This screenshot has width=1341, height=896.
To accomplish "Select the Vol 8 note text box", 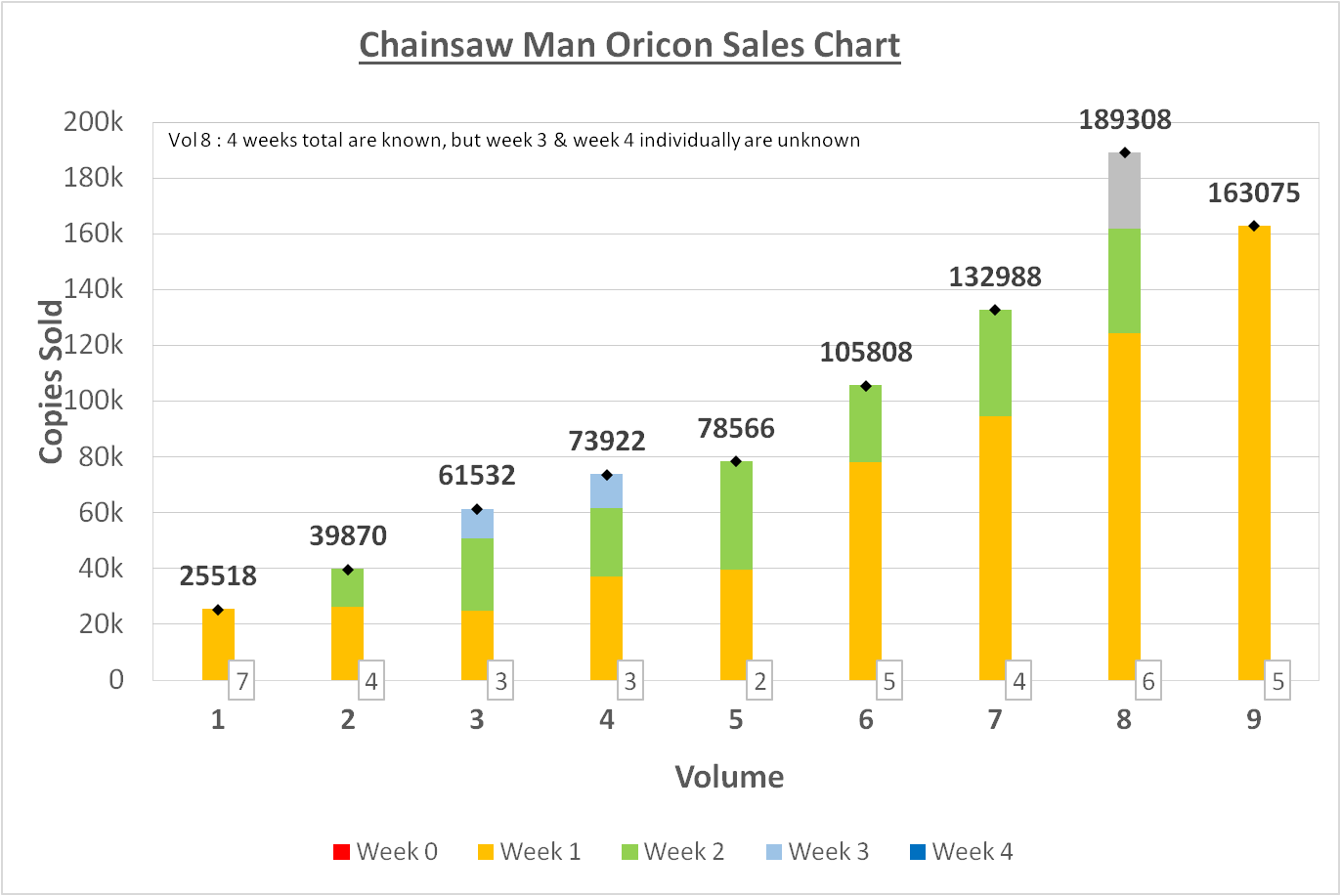I will point(514,140).
